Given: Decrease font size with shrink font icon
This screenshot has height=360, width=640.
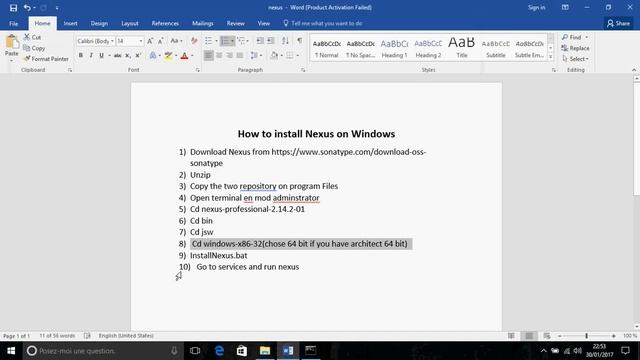Looking at the screenshot, I should click(160, 41).
